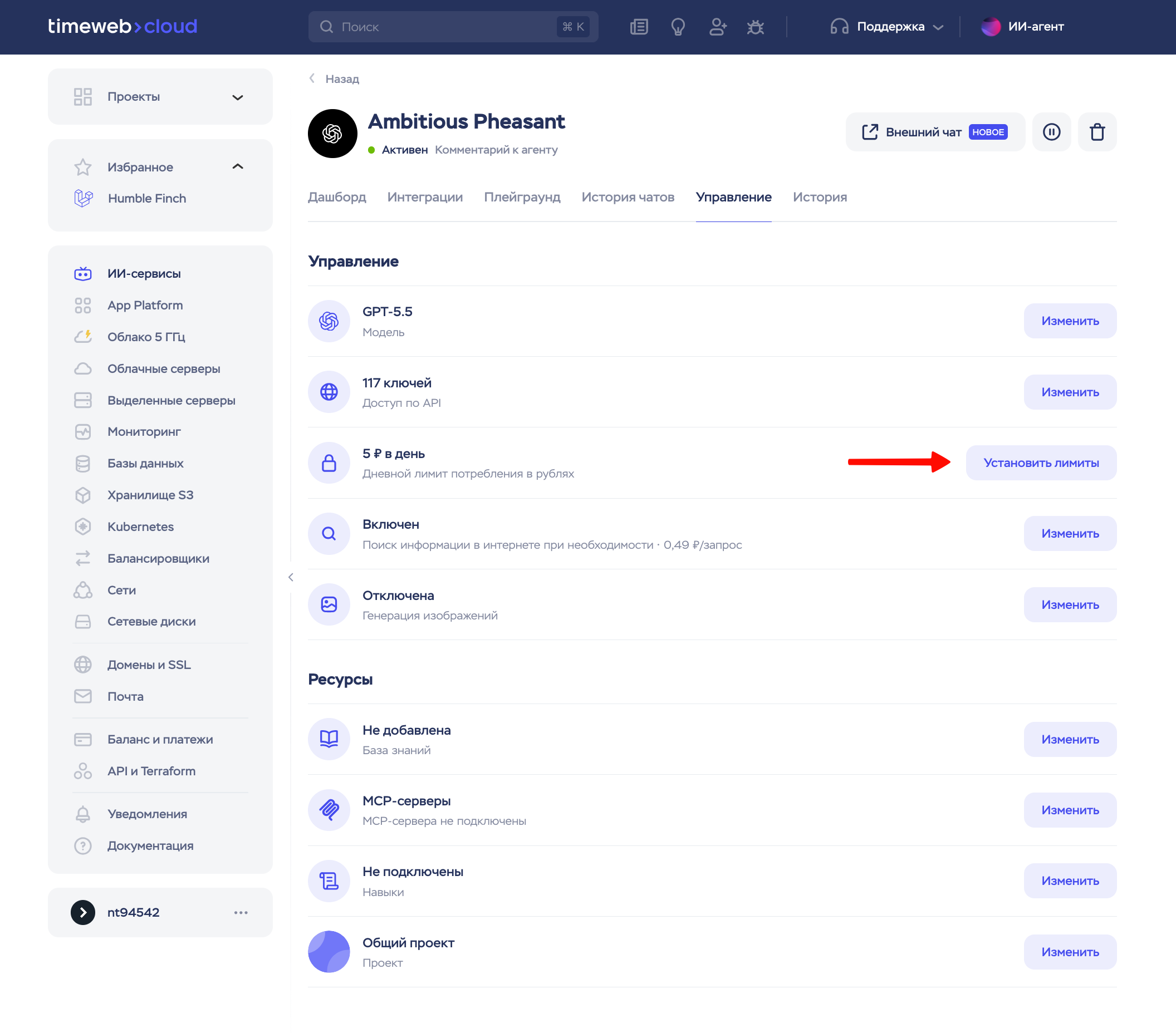This screenshot has width=1176, height=1033.
Task: Pause the agent with pause icon
Action: point(1051,132)
